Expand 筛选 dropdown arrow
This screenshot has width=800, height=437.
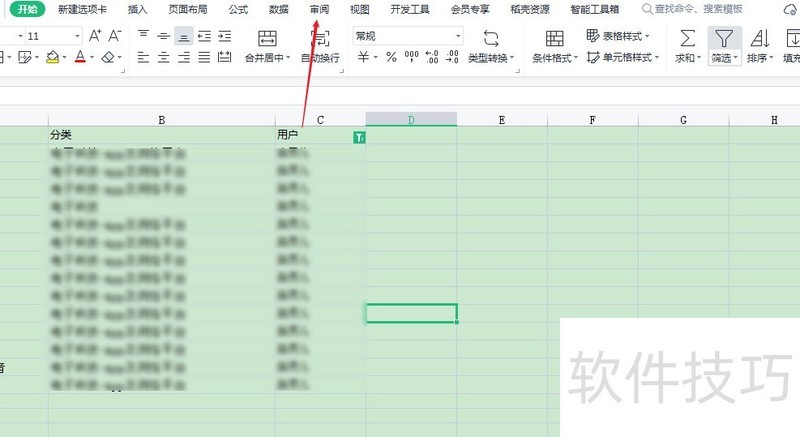pos(735,58)
